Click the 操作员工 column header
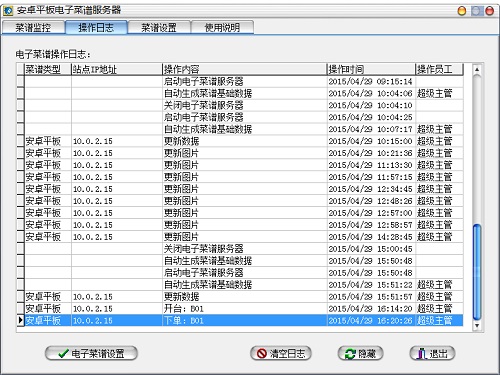Image resolution: width=500 pixels, height=375 pixels. click(x=439, y=69)
